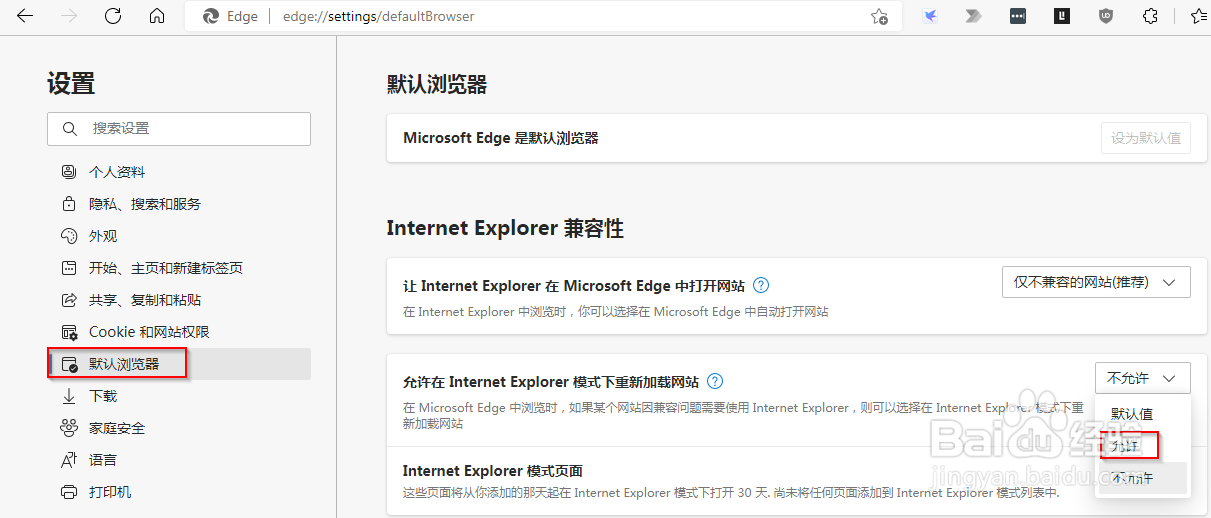Choose 允许 from the dropdown list
Screen dimensions: 1211x518
tap(1141, 446)
